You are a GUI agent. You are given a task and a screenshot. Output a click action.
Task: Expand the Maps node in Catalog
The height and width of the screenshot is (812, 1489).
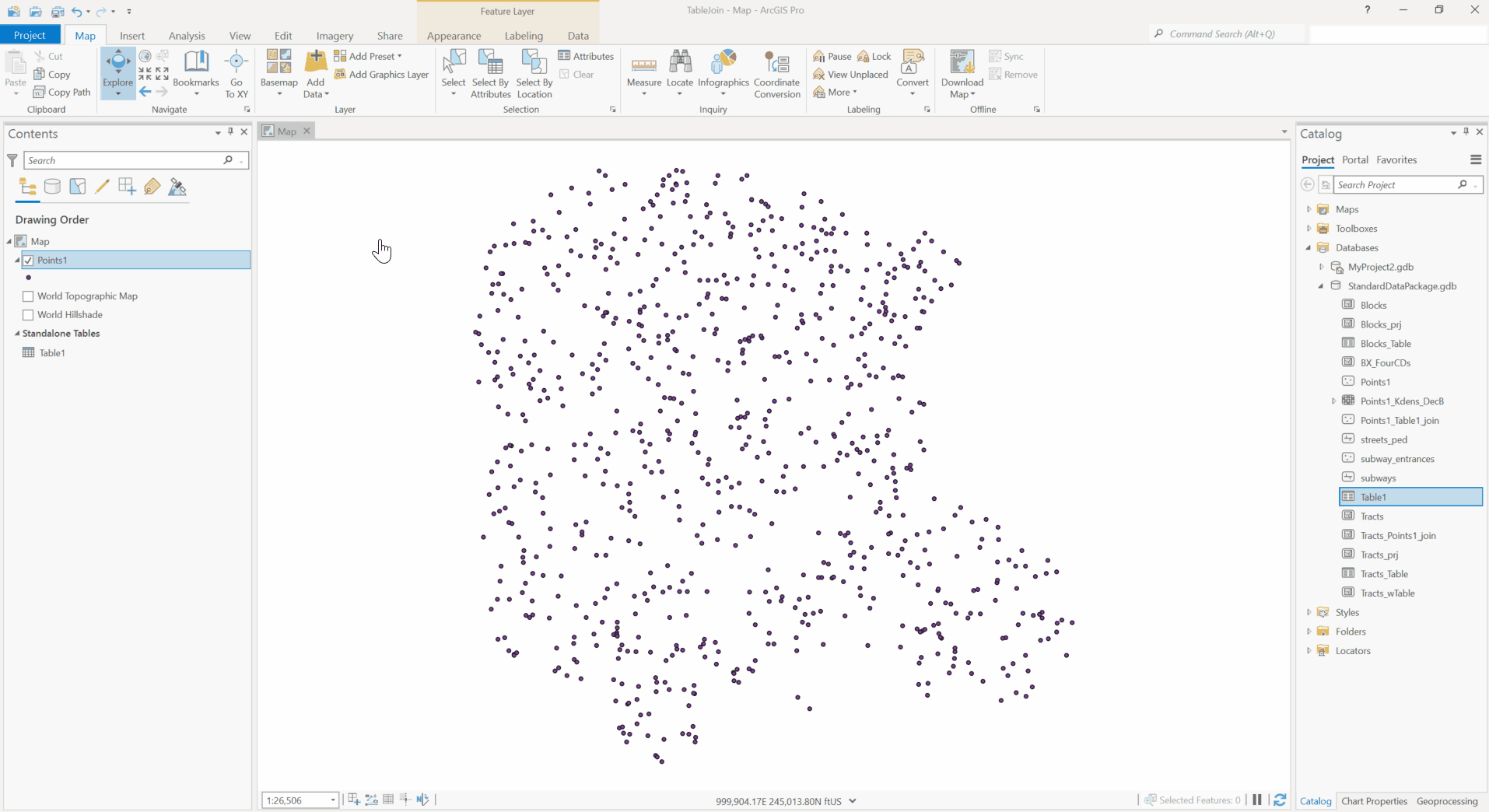pos(1309,209)
